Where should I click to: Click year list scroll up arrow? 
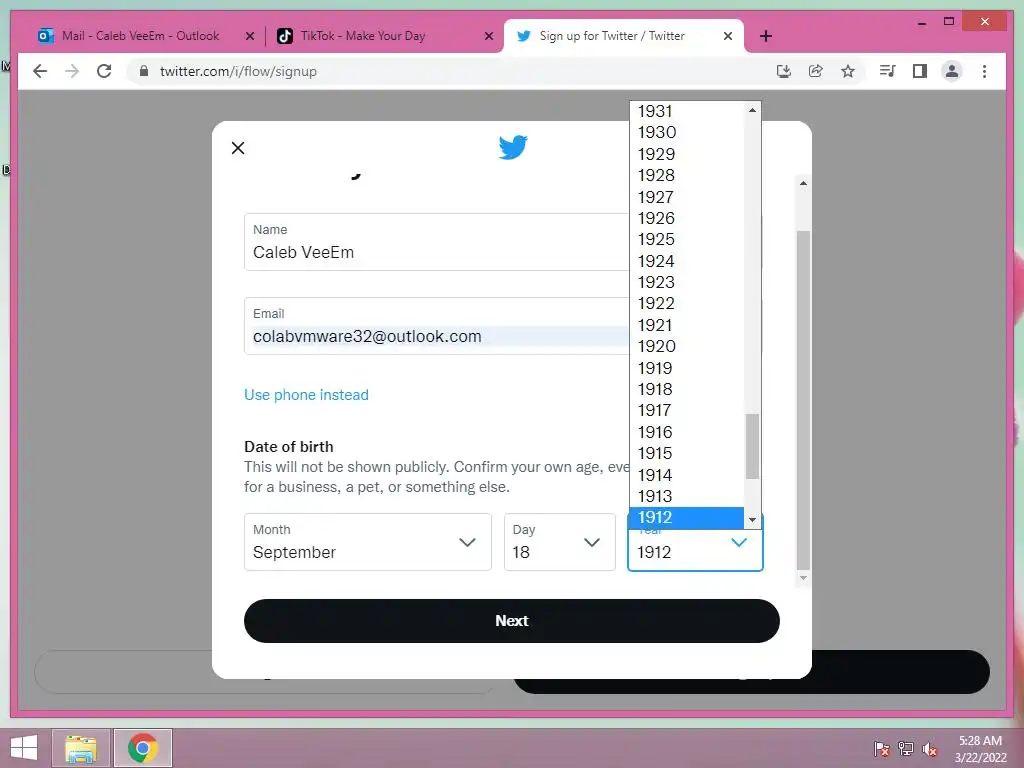pos(752,110)
